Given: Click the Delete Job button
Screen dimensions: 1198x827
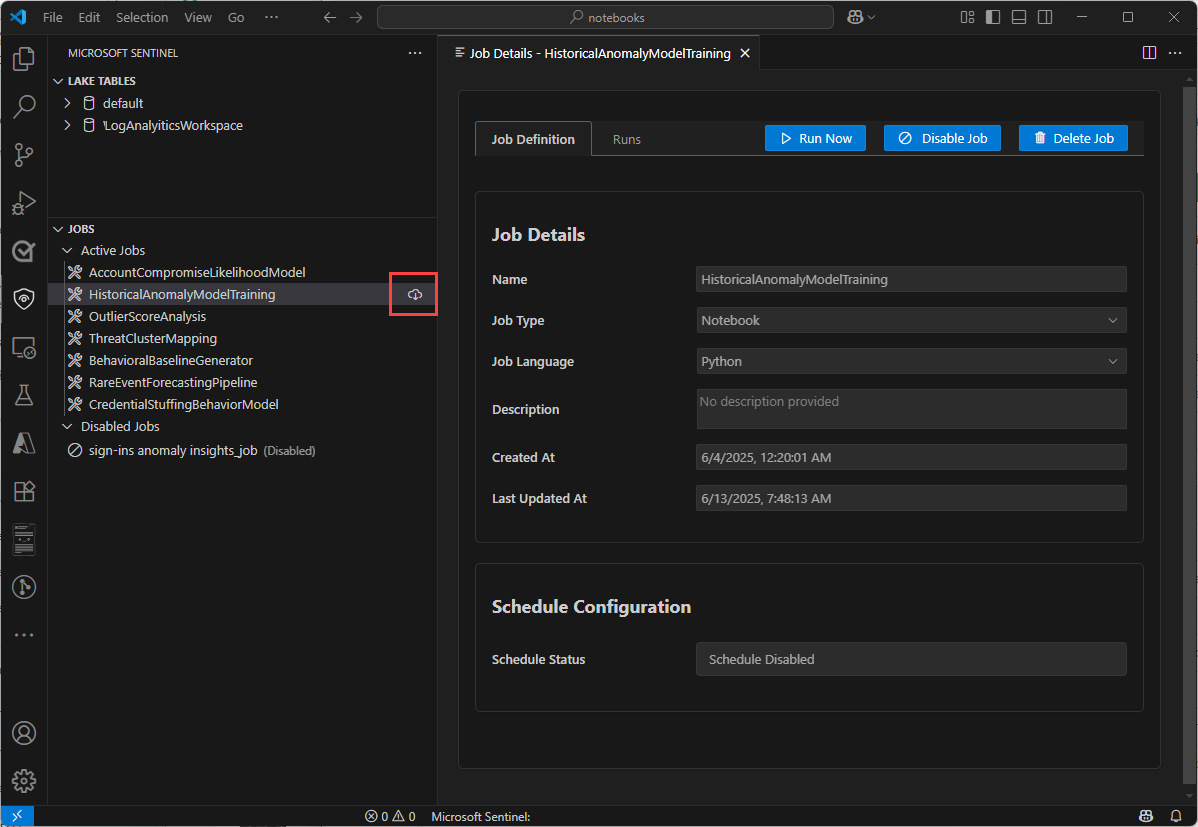Looking at the screenshot, I should point(1073,138).
